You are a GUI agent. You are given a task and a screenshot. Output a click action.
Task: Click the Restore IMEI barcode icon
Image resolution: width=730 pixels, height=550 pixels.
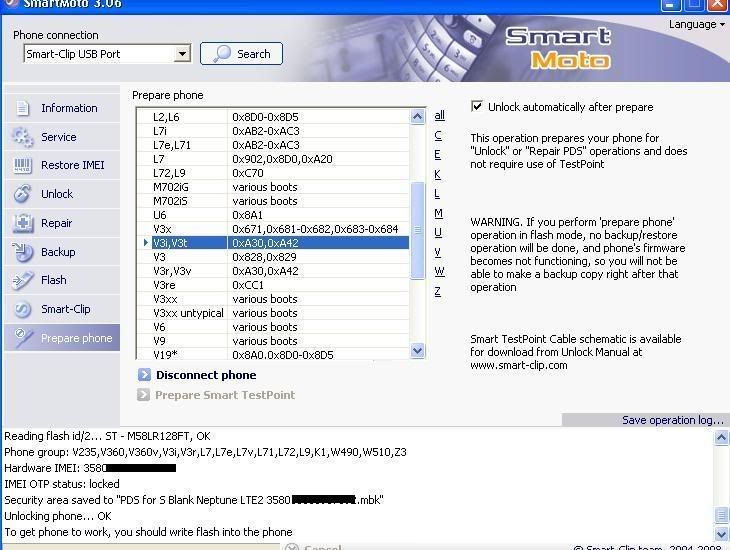point(22,165)
